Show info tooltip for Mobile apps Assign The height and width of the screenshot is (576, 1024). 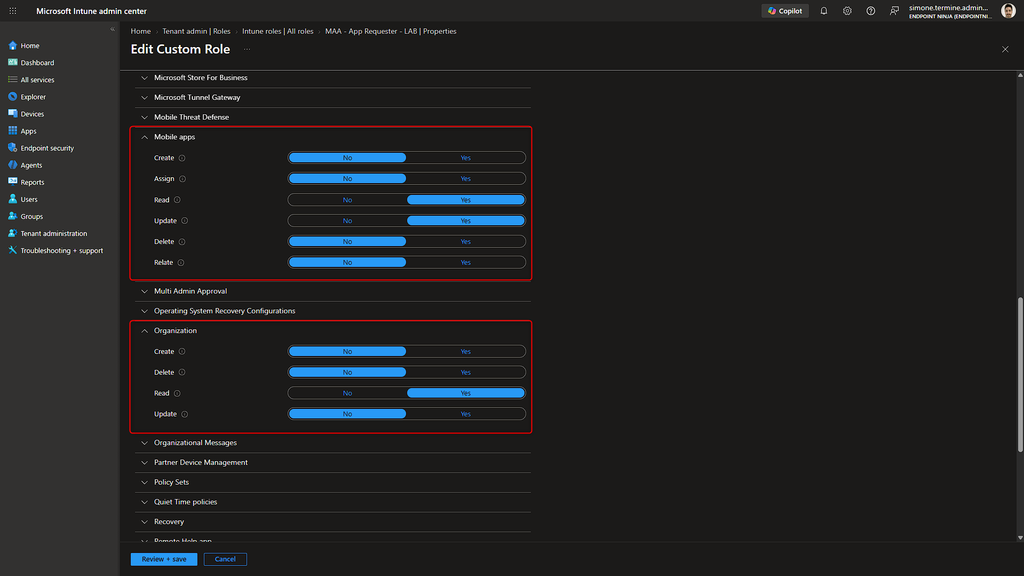(183, 179)
